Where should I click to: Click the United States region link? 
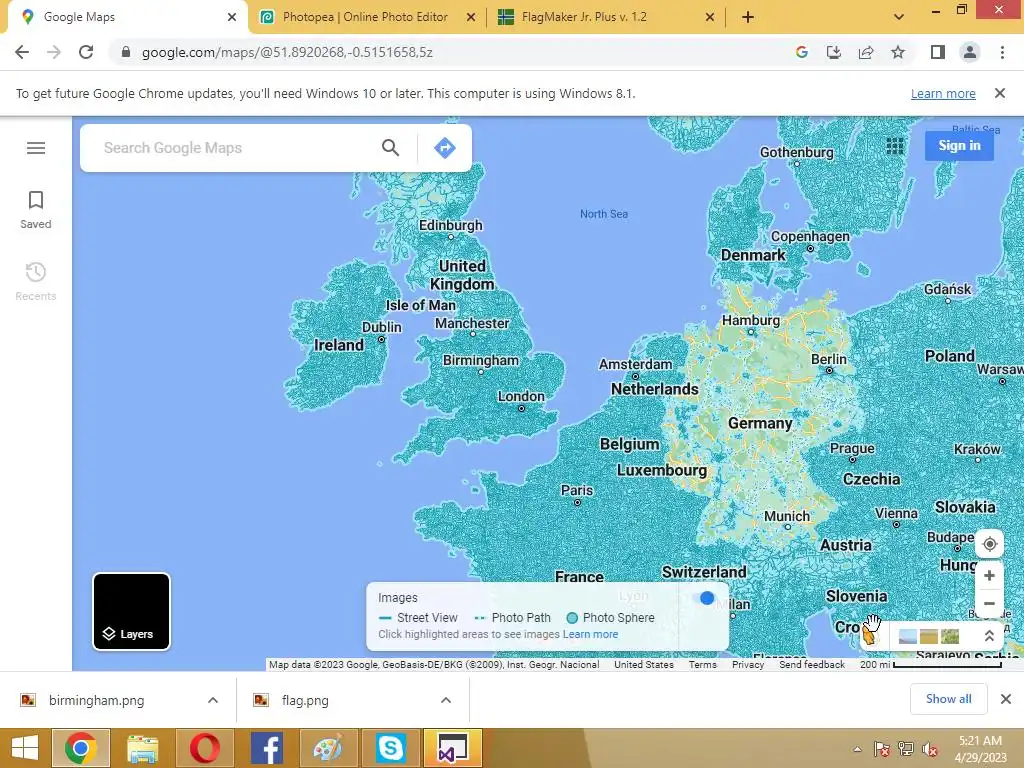pyautogui.click(x=643, y=664)
